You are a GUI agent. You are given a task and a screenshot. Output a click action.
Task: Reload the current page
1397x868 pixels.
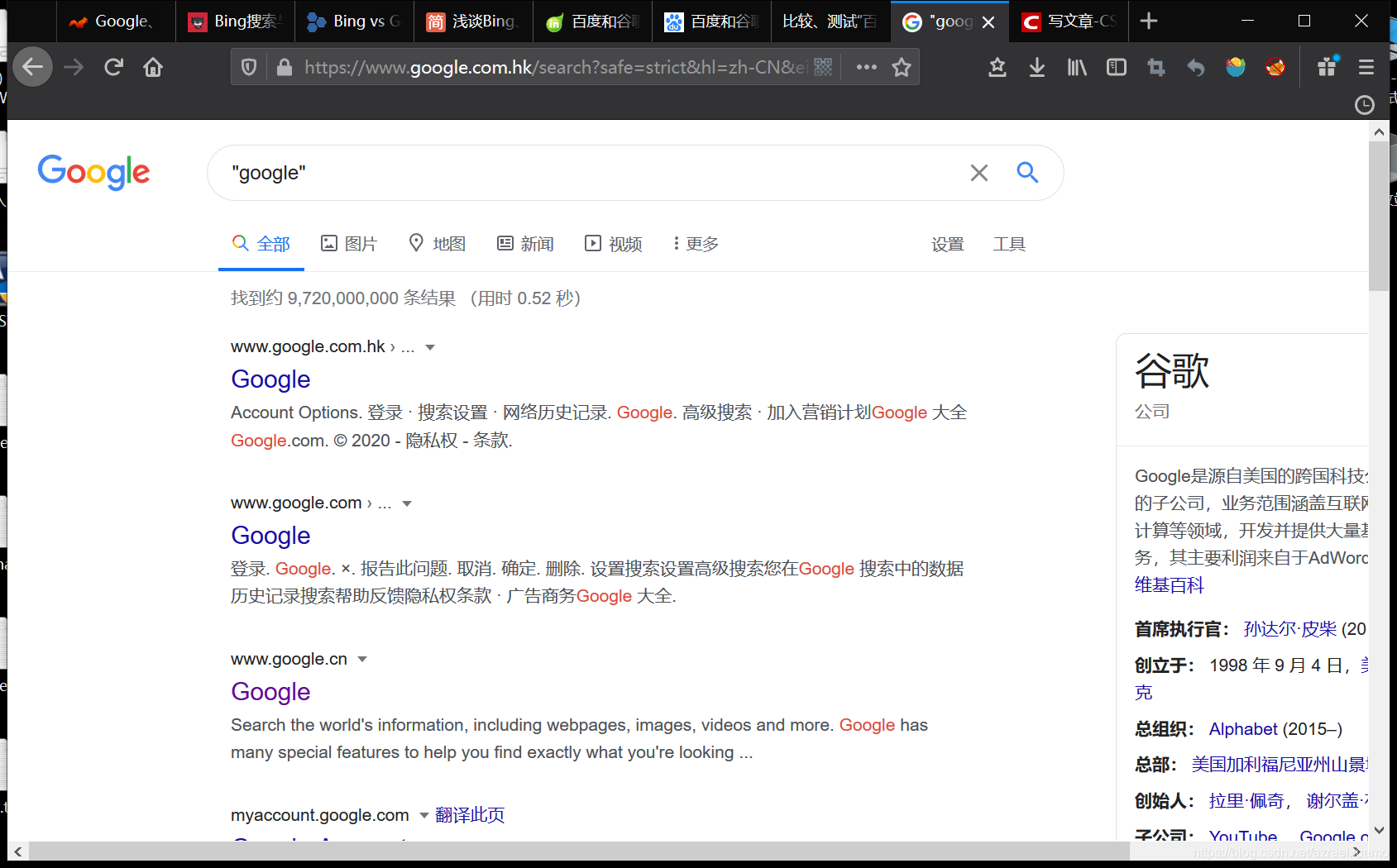coord(113,67)
